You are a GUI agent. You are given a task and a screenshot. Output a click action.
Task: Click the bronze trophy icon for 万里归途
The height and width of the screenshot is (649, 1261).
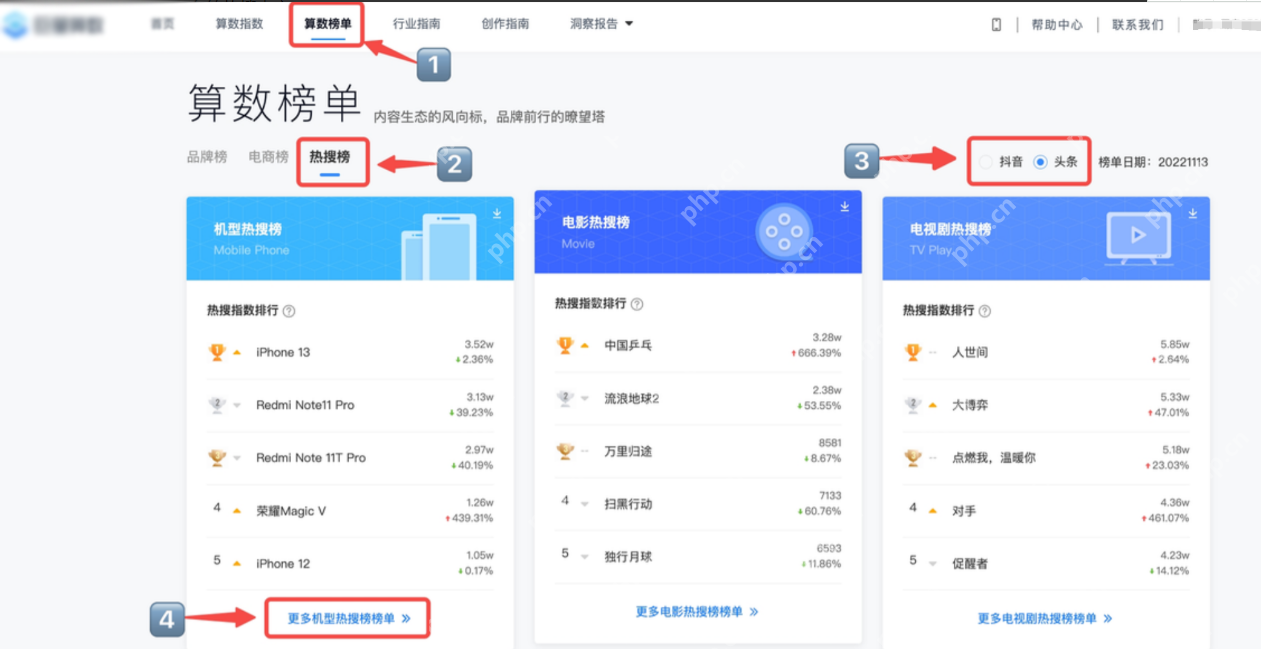tap(565, 451)
